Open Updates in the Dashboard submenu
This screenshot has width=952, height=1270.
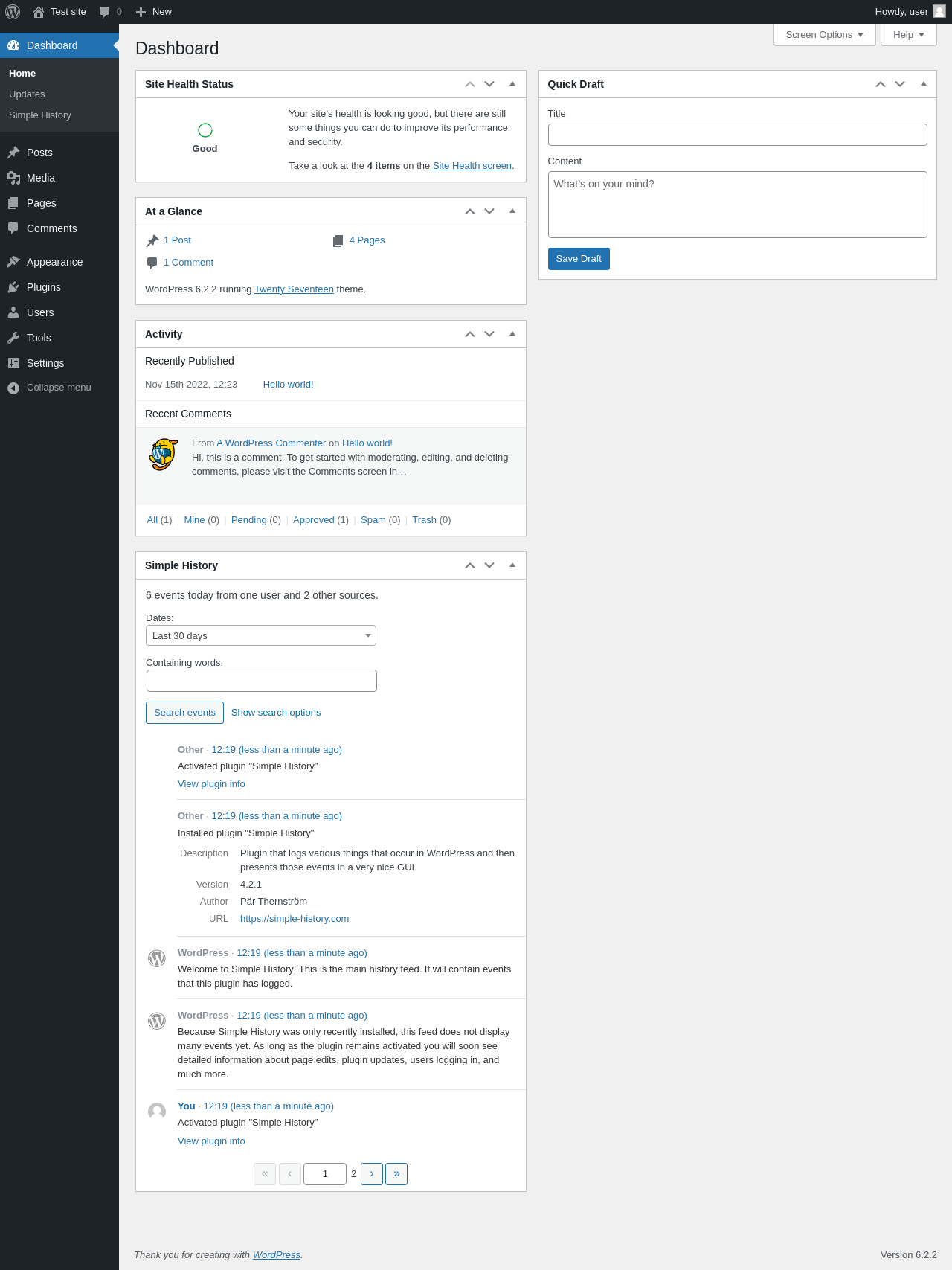[27, 94]
